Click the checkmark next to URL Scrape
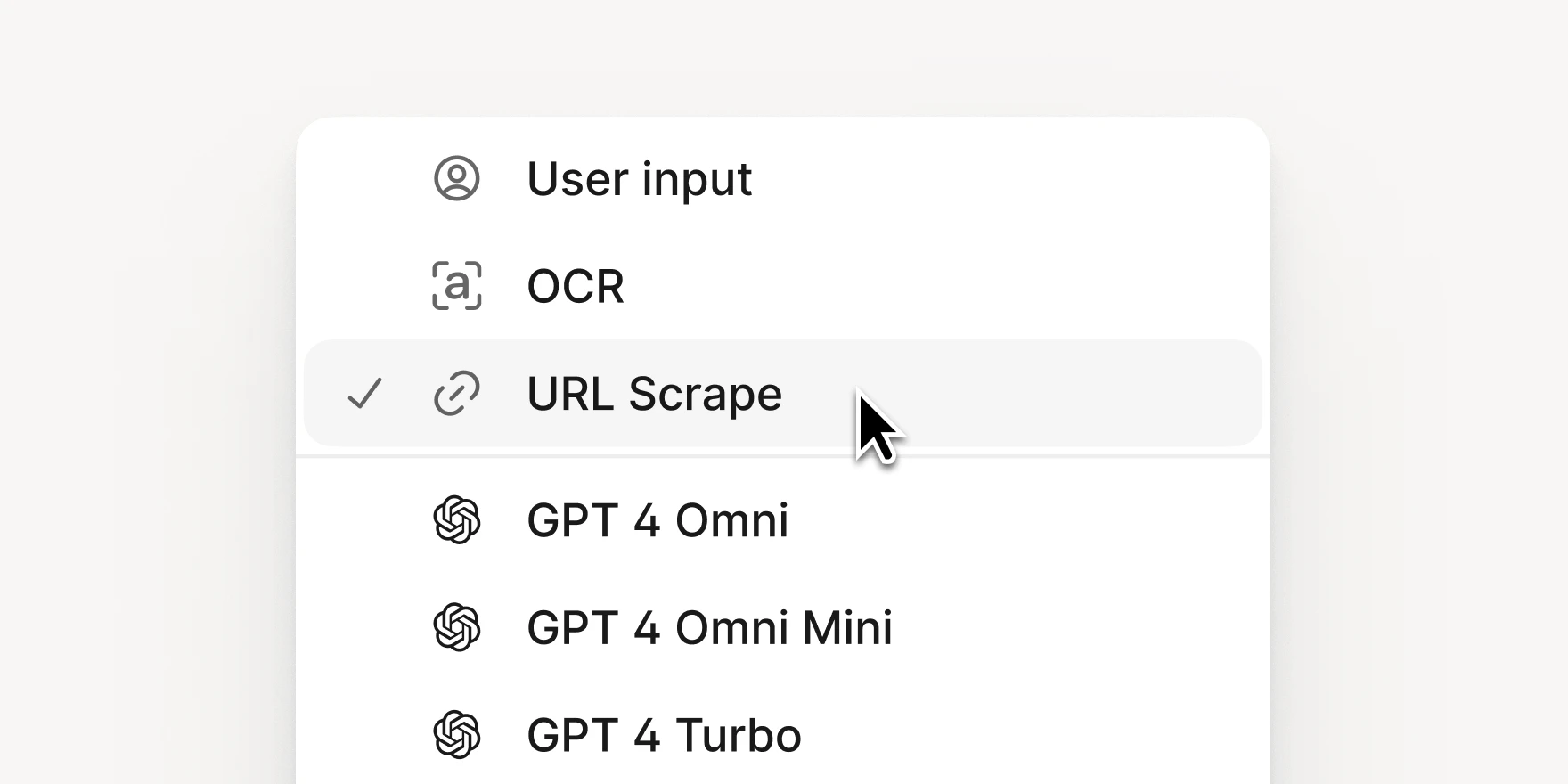The image size is (1568, 784). tap(365, 393)
